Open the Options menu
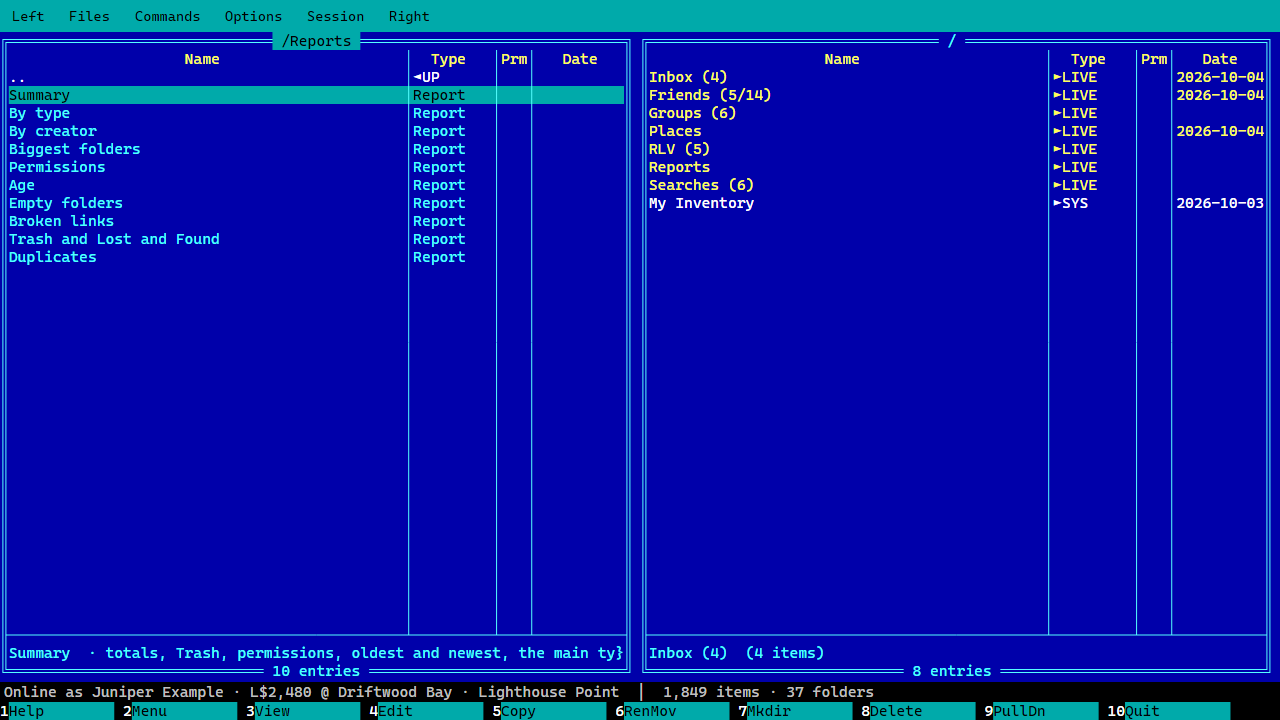 click(253, 16)
